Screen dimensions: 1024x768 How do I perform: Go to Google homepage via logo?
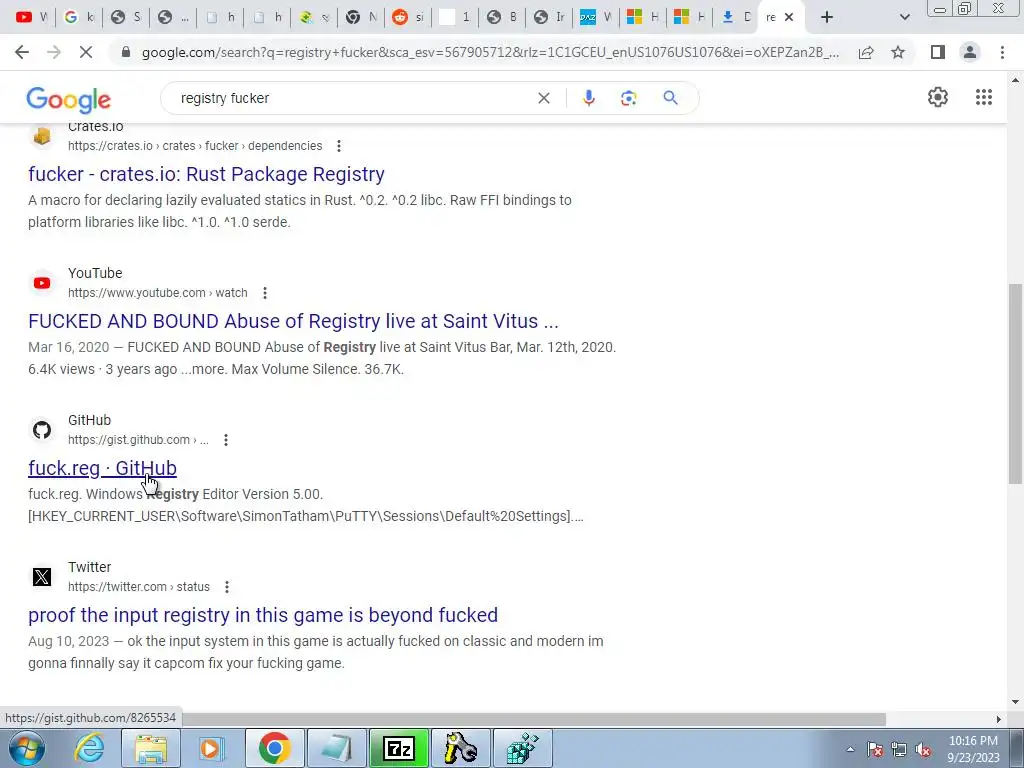click(x=69, y=99)
